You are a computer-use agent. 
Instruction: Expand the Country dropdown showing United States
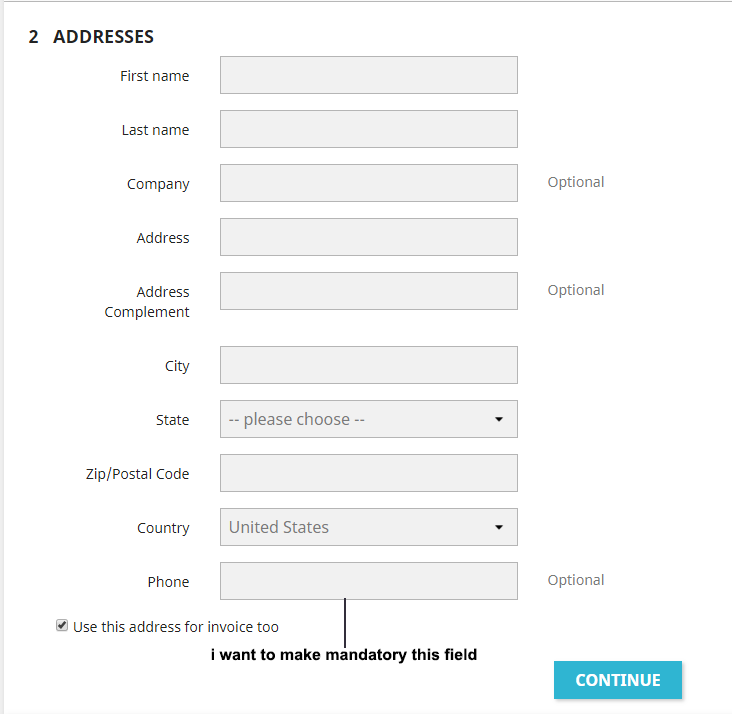[x=368, y=527]
